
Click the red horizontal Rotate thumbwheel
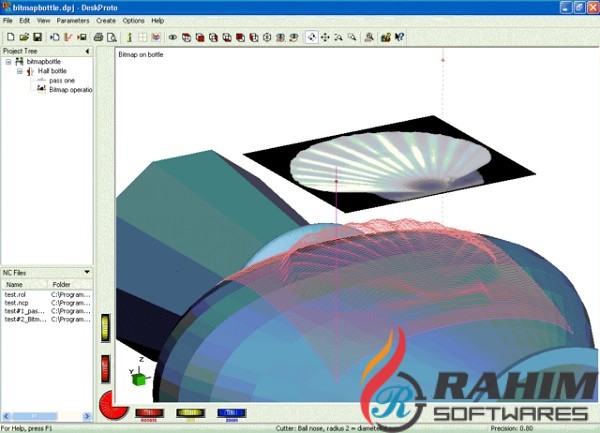149,413
